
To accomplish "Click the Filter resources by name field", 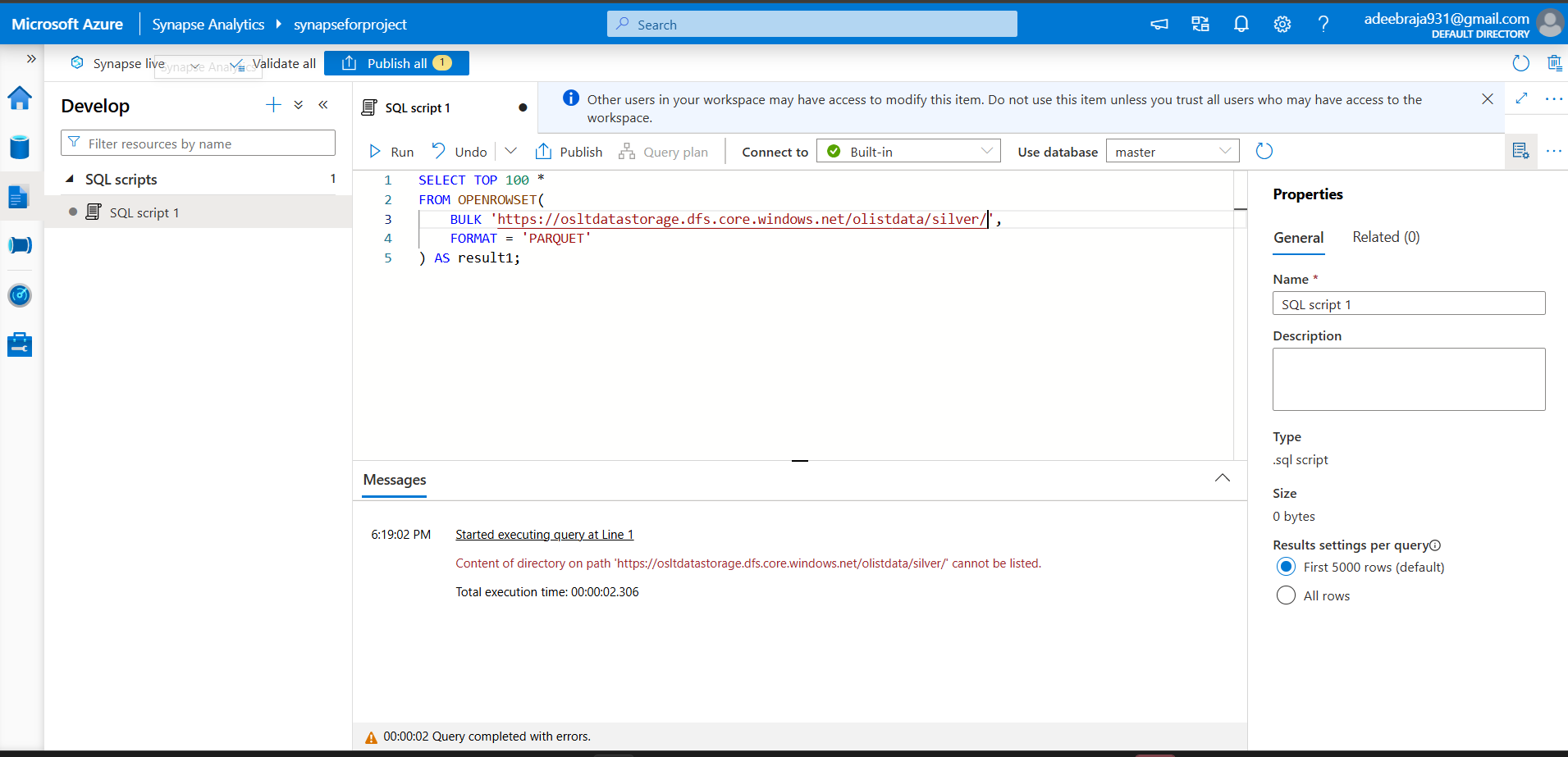I will click(198, 143).
